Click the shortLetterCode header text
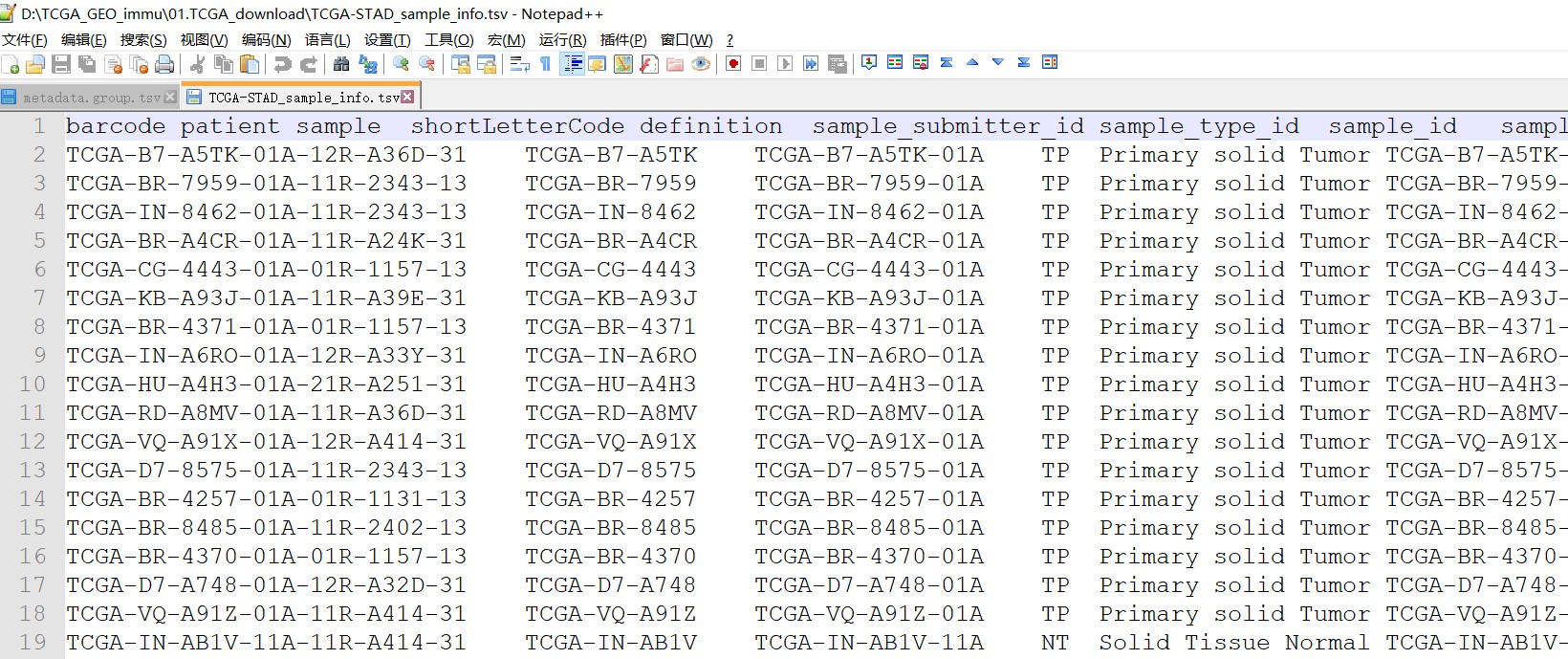 click(517, 125)
